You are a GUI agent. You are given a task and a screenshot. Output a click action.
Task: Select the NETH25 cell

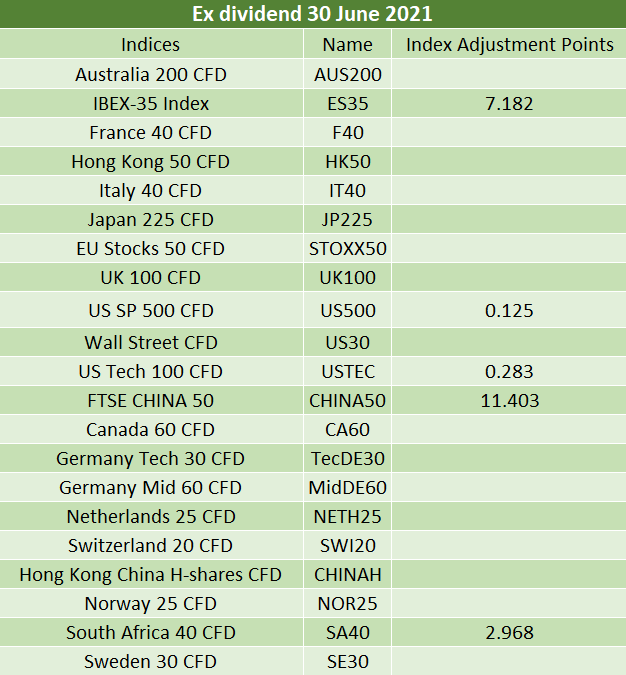pos(347,517)
